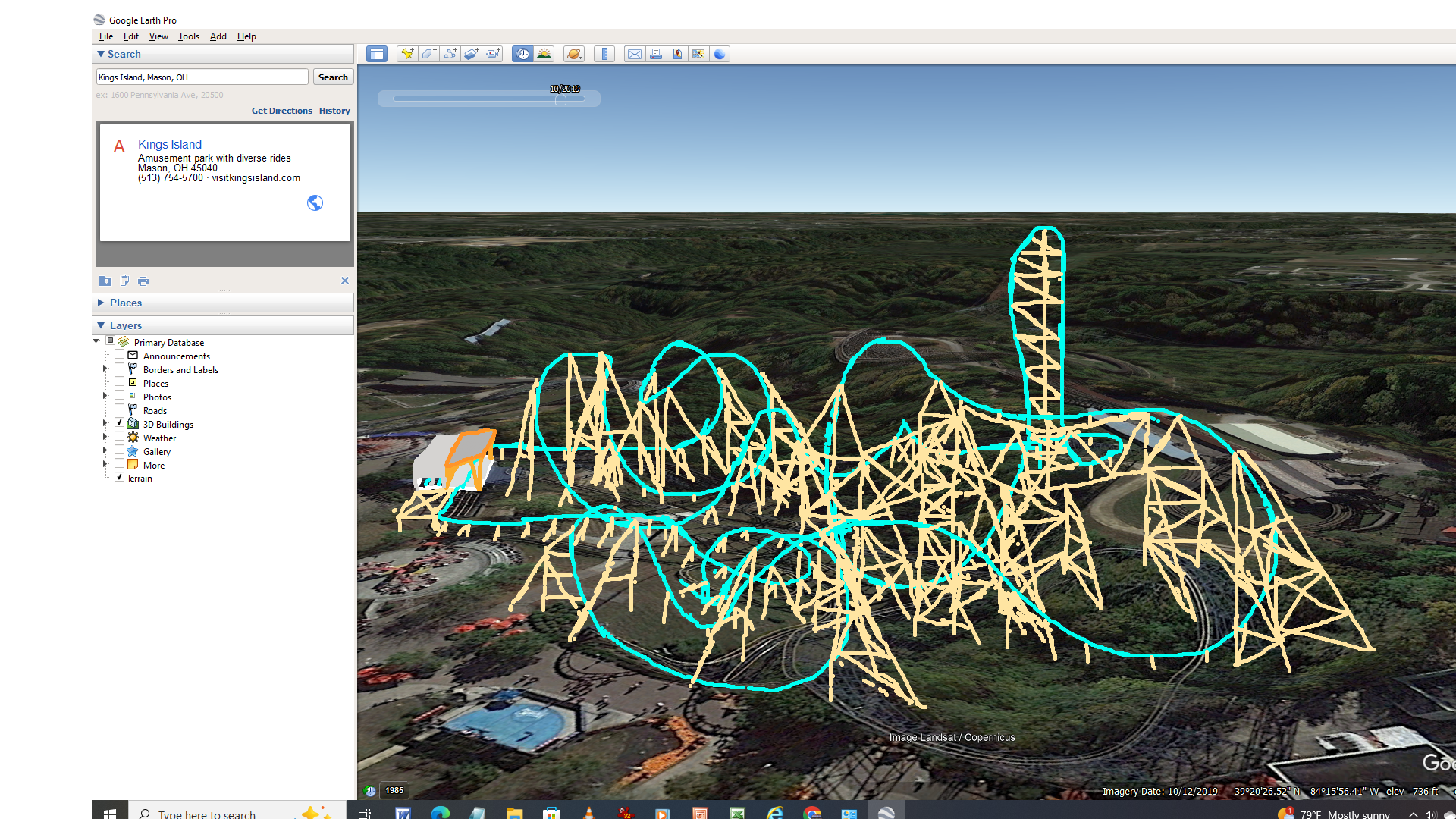The height and width of the screenshot is (819, 1456).
Task: Add a path from the toolbar
Action: tap(450, 54)
